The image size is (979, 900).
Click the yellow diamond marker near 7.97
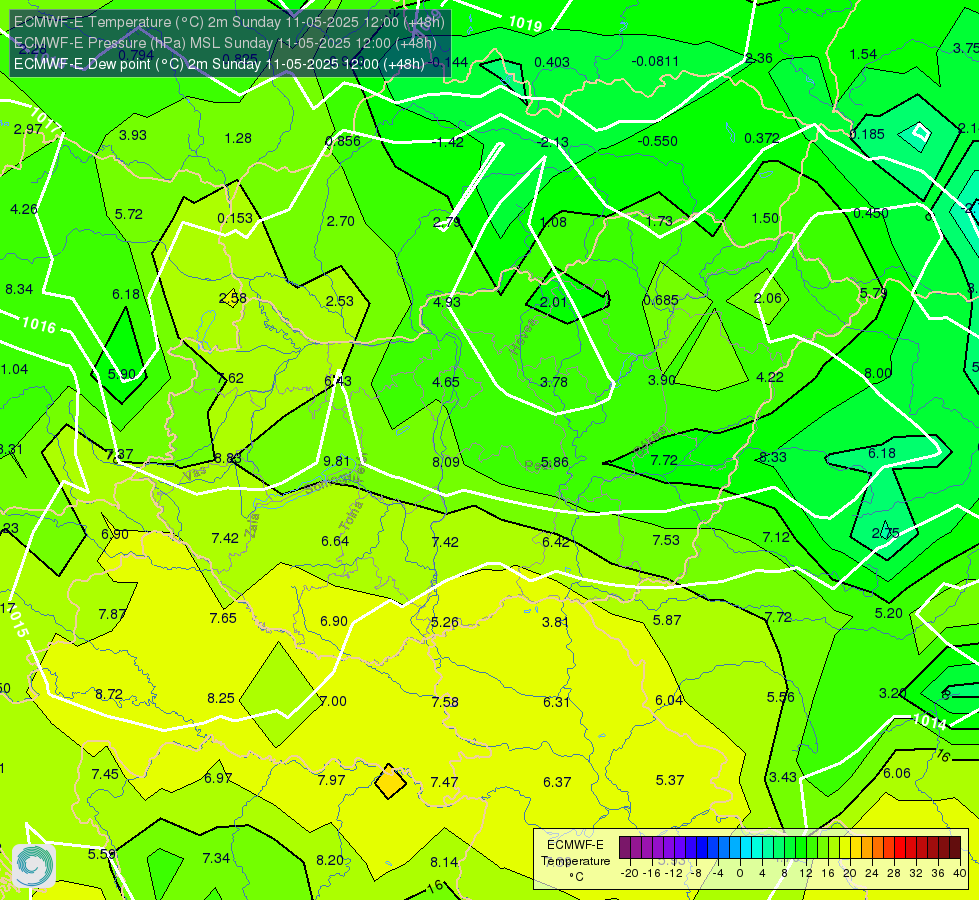pos(390,781)
